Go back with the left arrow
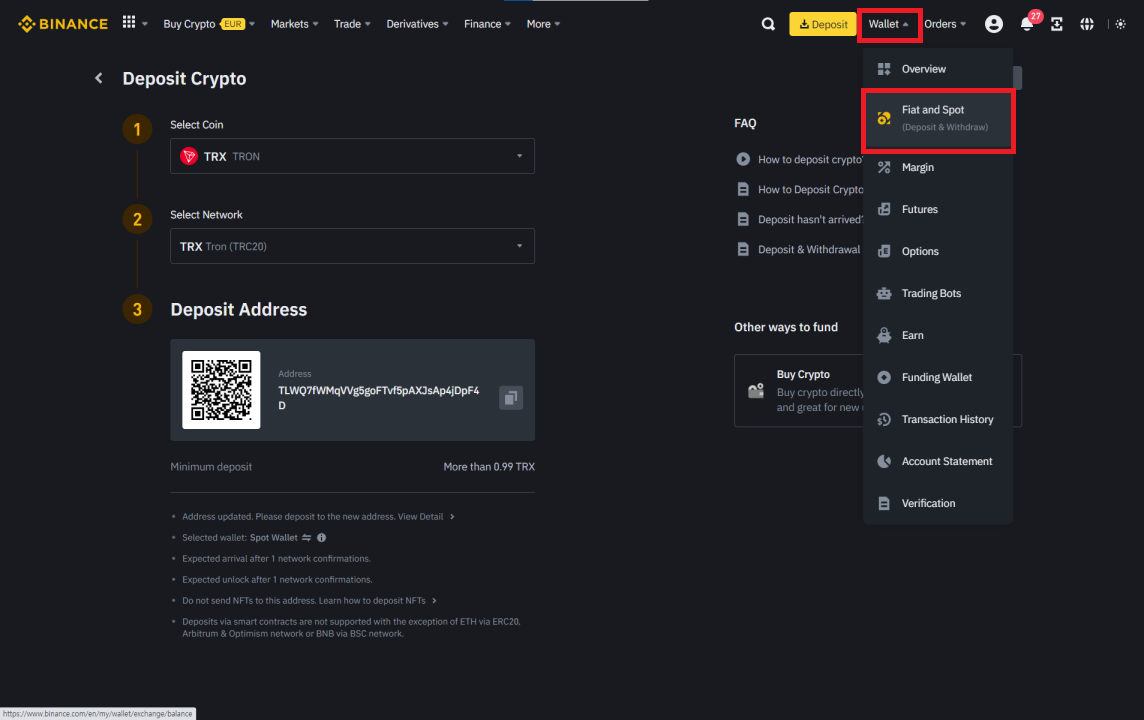This screenshot has height=720, width=1144. [98, 78]
